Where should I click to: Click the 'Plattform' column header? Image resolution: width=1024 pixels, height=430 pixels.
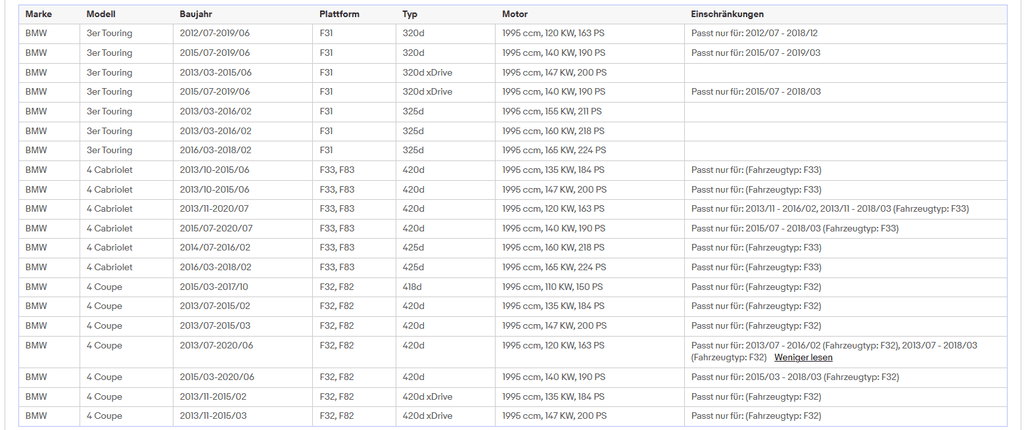340,14
